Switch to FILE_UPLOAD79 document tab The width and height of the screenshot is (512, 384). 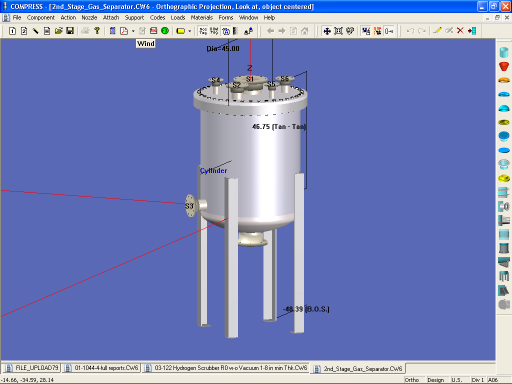click(32, 368)
